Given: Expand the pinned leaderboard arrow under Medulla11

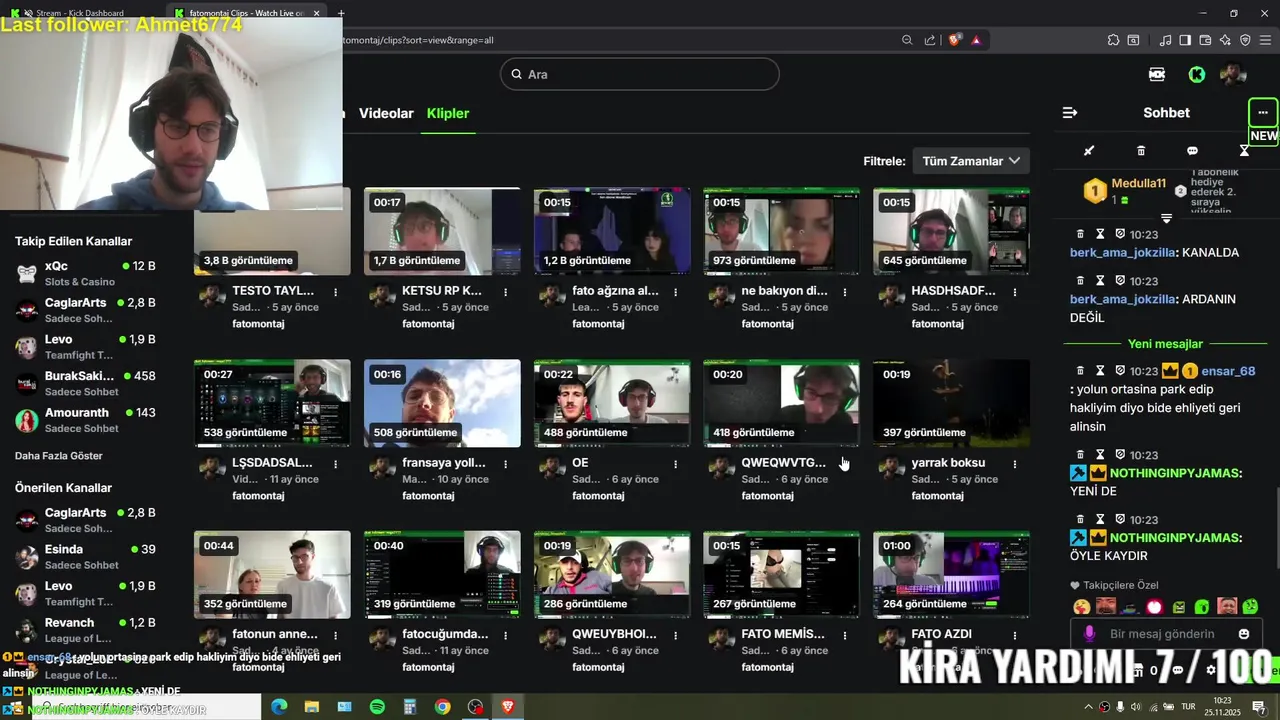Looking at the screenshot, I should (1166, 218).
